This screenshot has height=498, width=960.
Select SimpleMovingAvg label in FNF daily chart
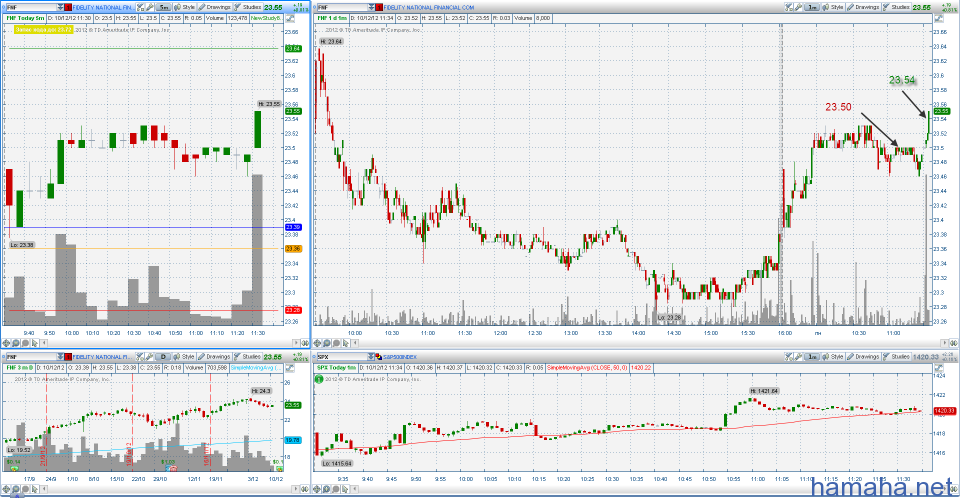coord(256,368)
